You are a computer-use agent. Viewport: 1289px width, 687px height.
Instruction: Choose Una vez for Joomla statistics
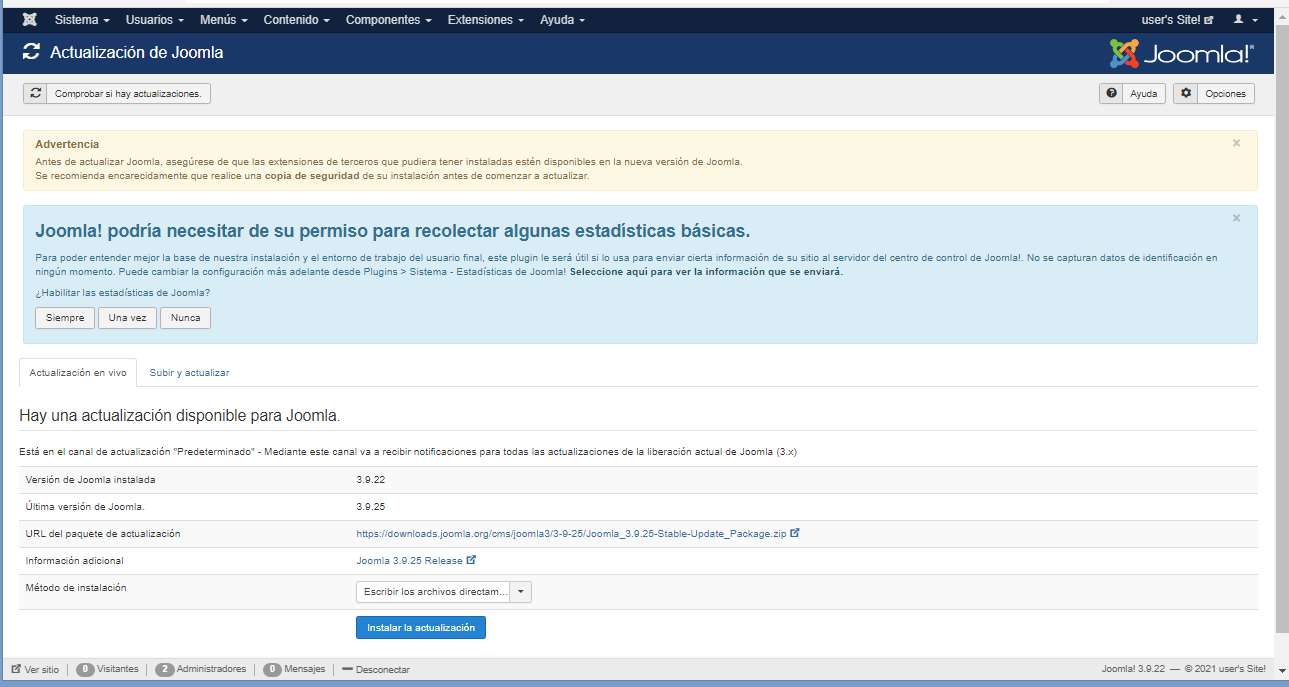[127, 318]
